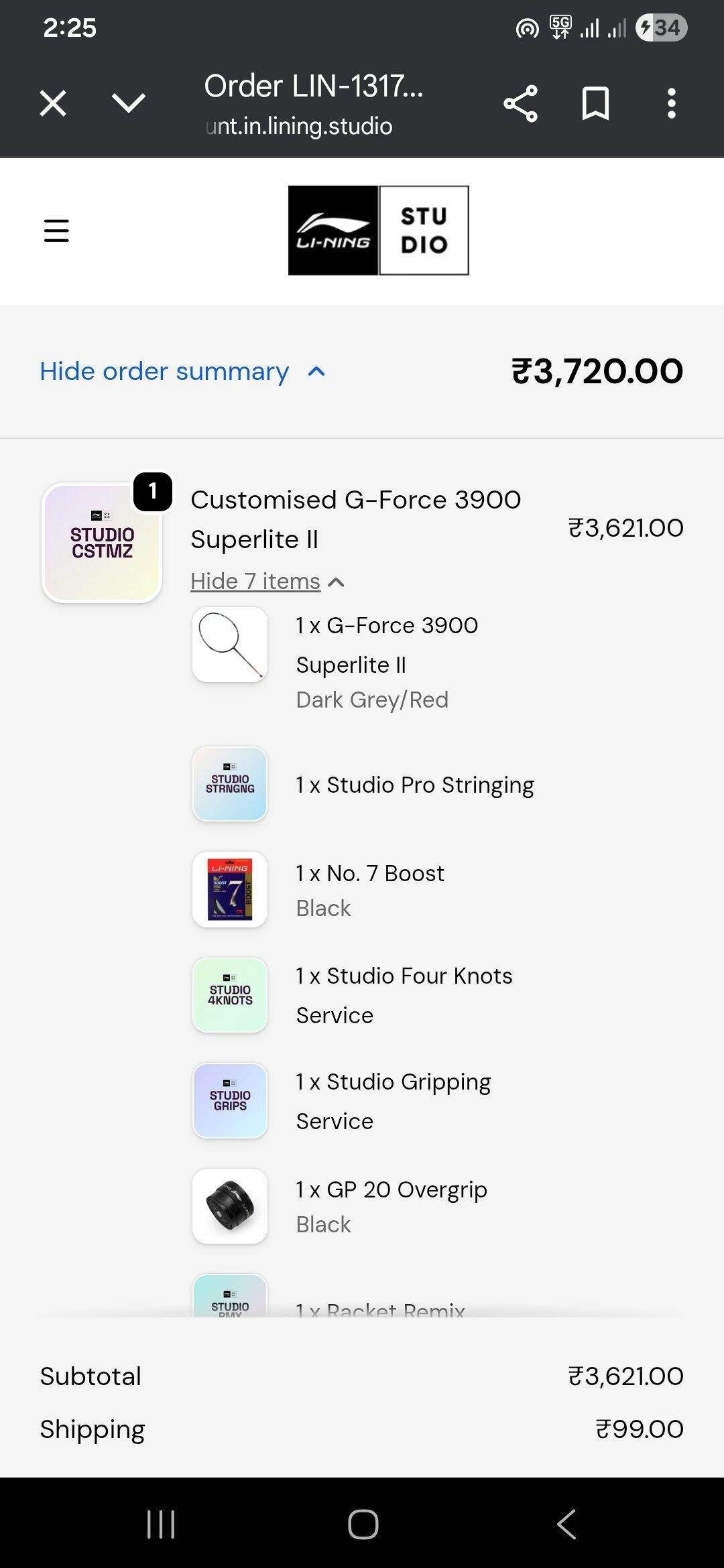Tap the Li-Ning Studio logo
Image resolution: width=724 pixels, height=1568 pixels.
pos(378,231)
